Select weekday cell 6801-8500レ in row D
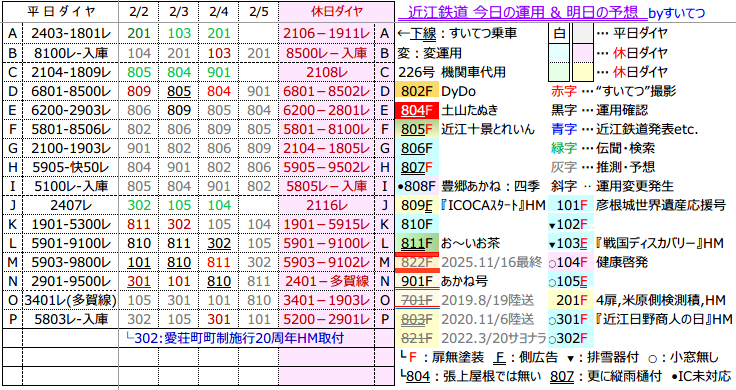This screenshot has height=390, width=736. [x=71, y=91]
